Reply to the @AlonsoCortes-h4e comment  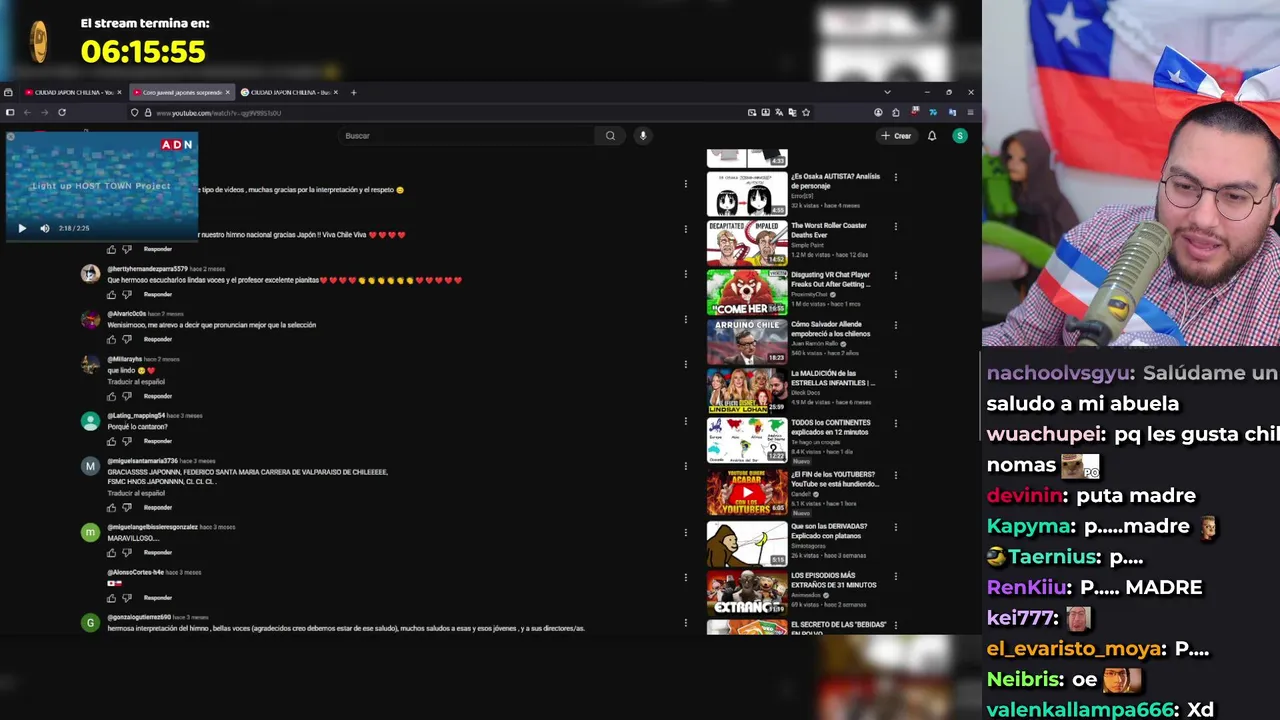coord(158,598)
